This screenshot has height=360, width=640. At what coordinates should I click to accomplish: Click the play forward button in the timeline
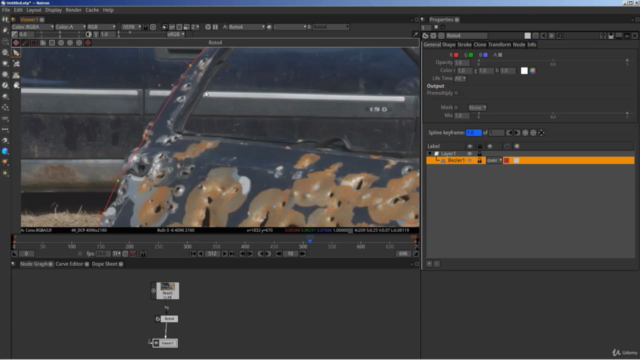click(x=224, y=254)
